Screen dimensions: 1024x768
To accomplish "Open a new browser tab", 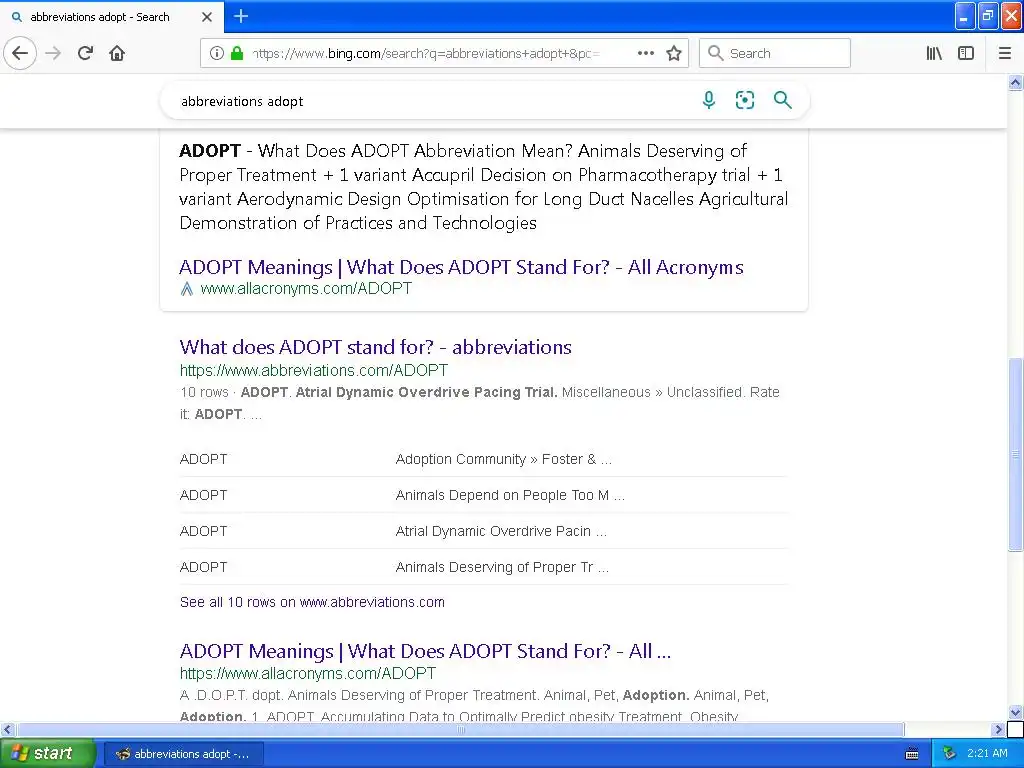I will [x=240, y=16].
